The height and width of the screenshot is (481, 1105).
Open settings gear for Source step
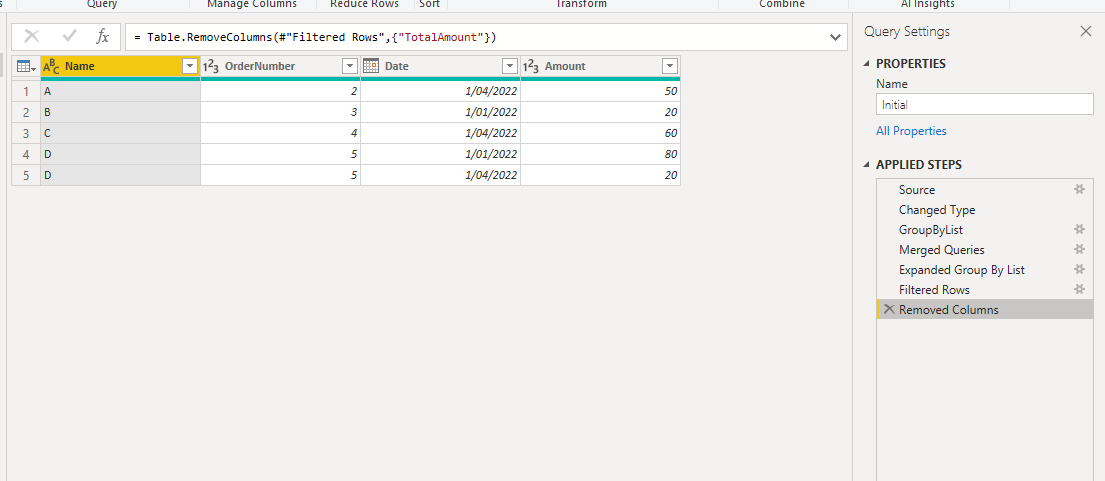tap(1078, 189)
